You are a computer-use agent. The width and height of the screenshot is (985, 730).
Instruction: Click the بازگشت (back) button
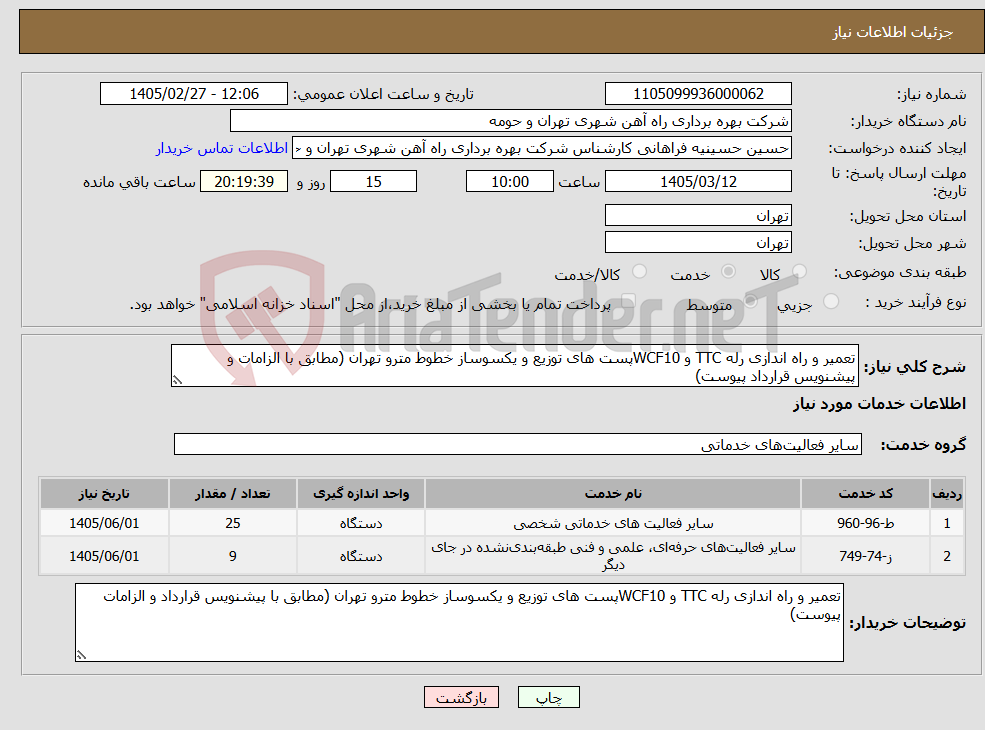[x=461, y=697]
